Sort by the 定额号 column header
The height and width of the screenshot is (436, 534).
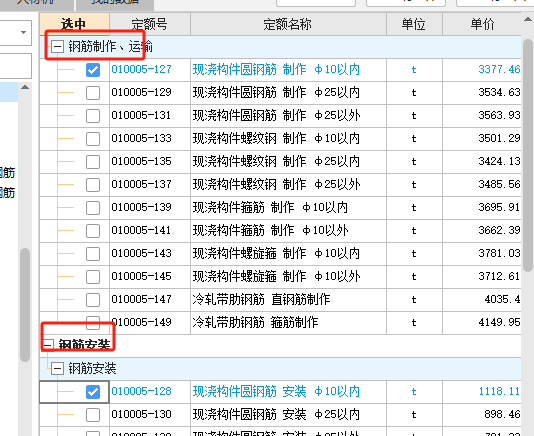click(150, 24)
